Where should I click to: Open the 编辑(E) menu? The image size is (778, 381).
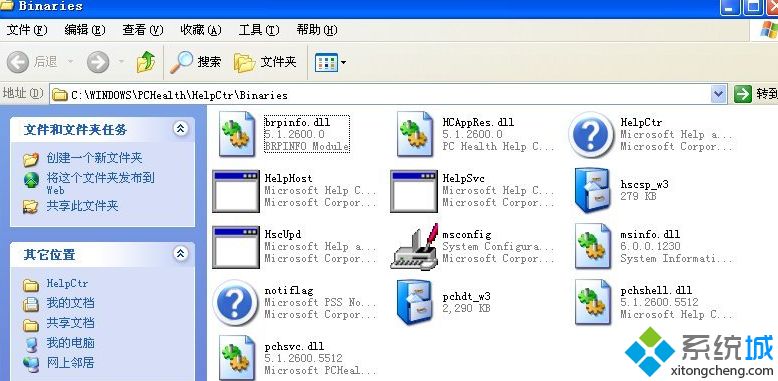[x=85, y=30]
